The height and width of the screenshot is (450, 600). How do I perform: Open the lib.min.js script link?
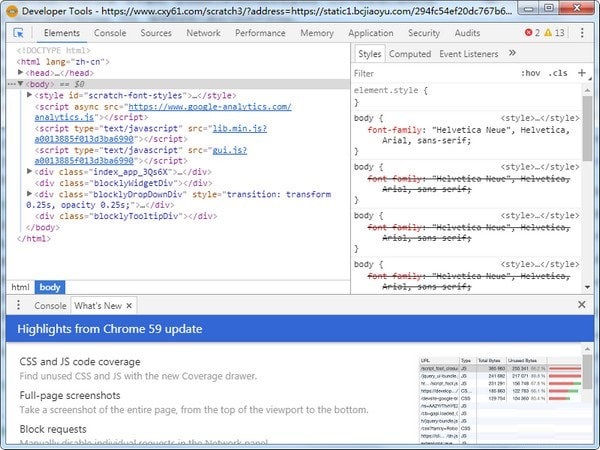239,128
